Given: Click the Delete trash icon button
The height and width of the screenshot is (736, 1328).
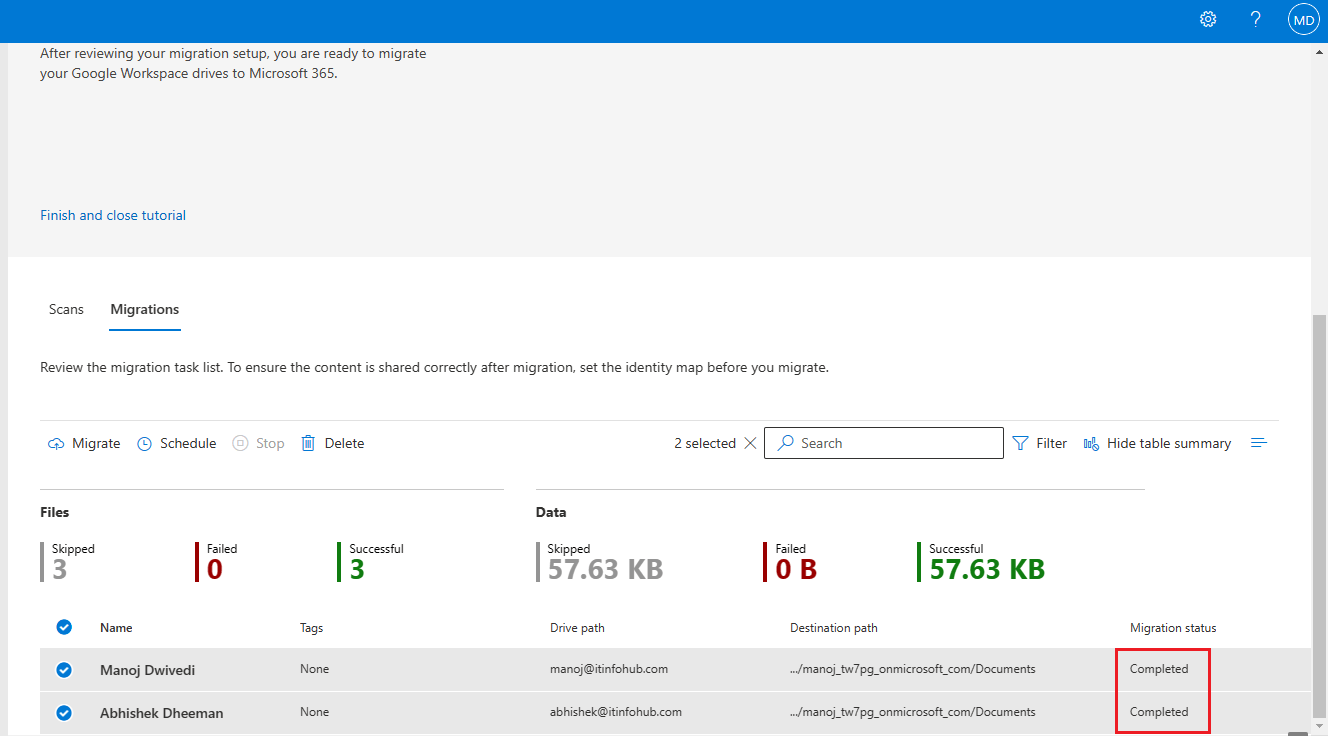Looking at the screenshot, I should point(333,443).
